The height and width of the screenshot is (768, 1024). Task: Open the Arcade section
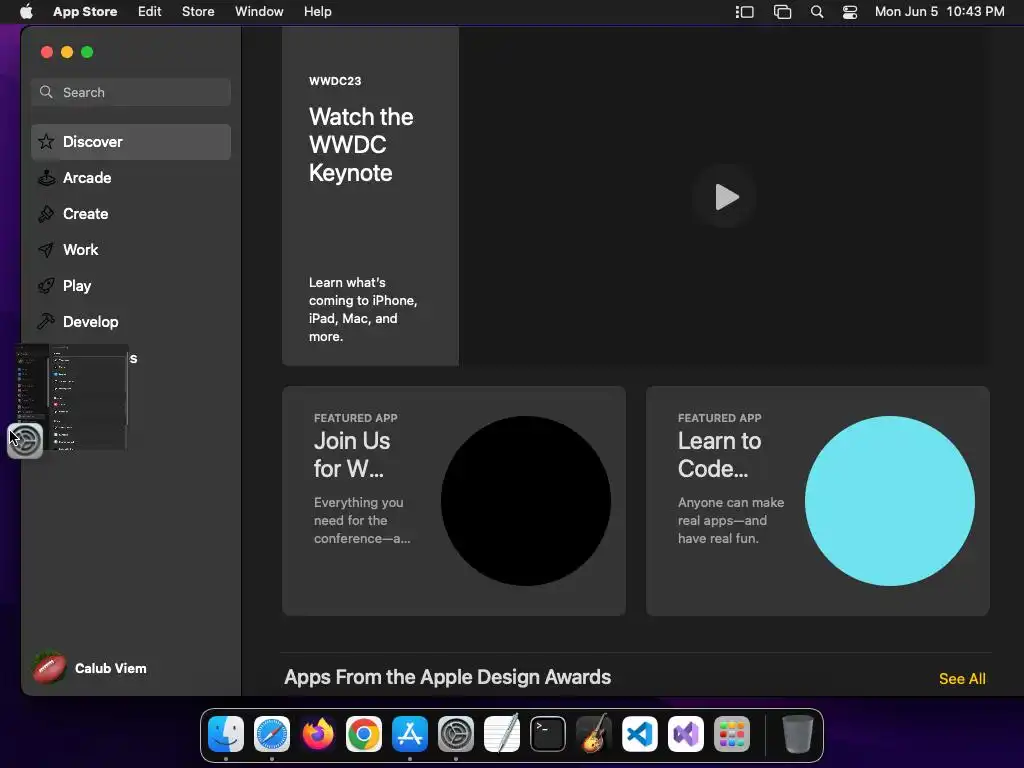[x=131, y=178]
